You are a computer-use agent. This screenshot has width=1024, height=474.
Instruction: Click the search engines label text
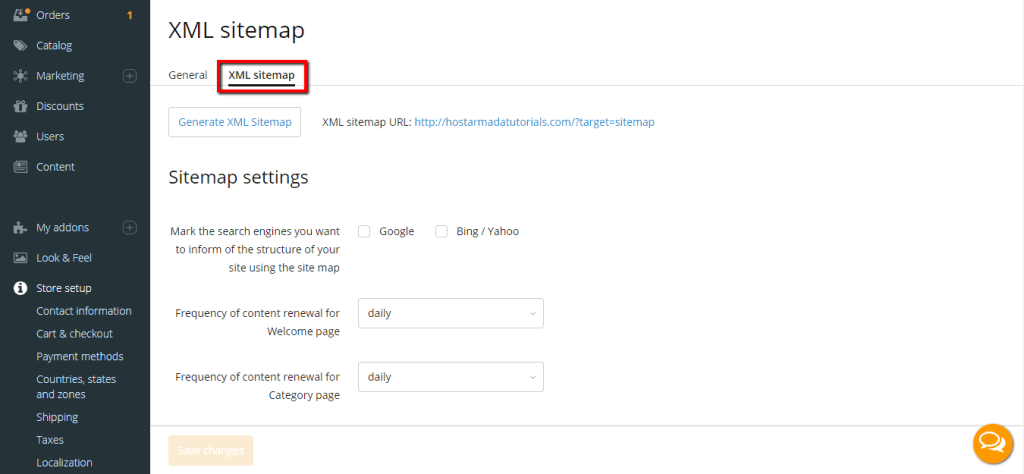255,249
